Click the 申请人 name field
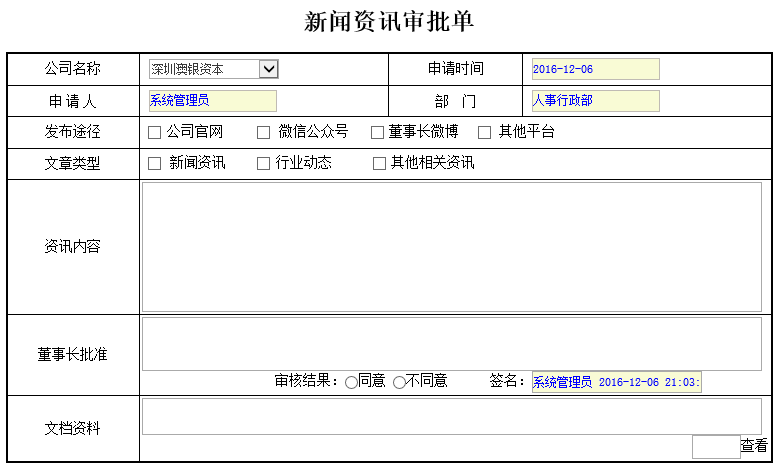The height and width of the screenshot is (476, 781). coord(212,101)
